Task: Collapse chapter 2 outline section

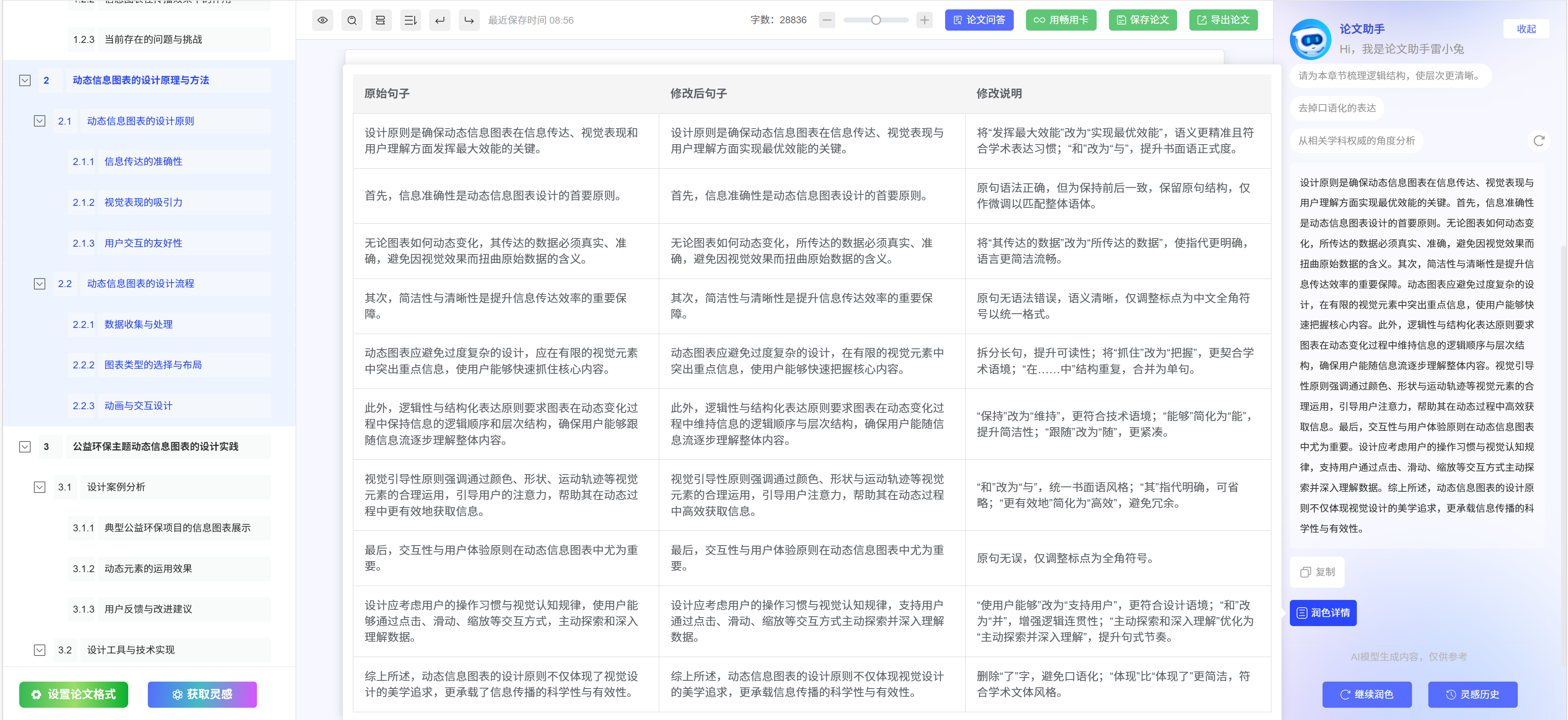Action: [x=25, y=80]
